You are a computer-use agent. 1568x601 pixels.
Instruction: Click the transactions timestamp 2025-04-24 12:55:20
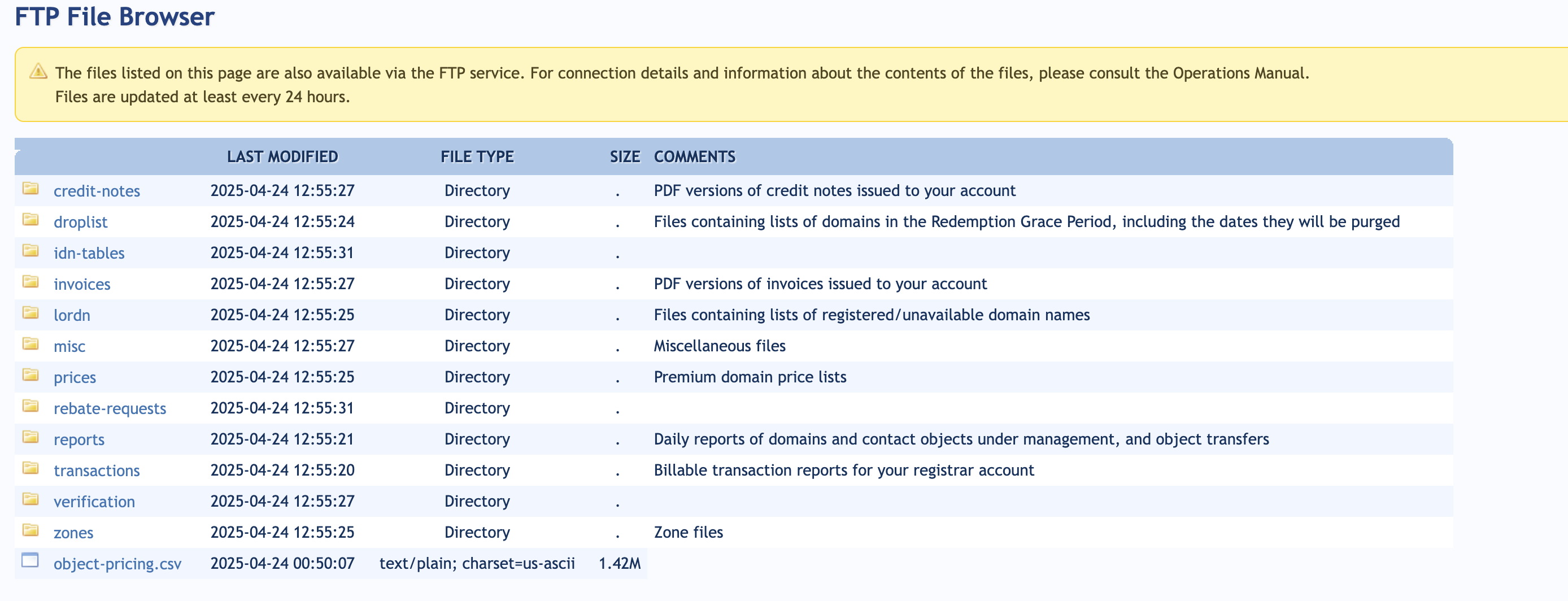click(x=282, y=470)
